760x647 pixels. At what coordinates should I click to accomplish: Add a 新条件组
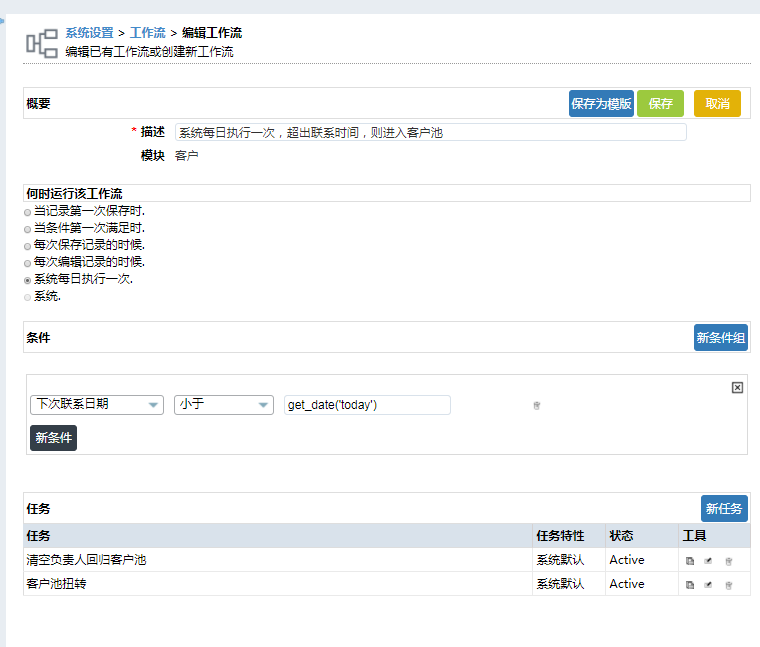(721, 337)
